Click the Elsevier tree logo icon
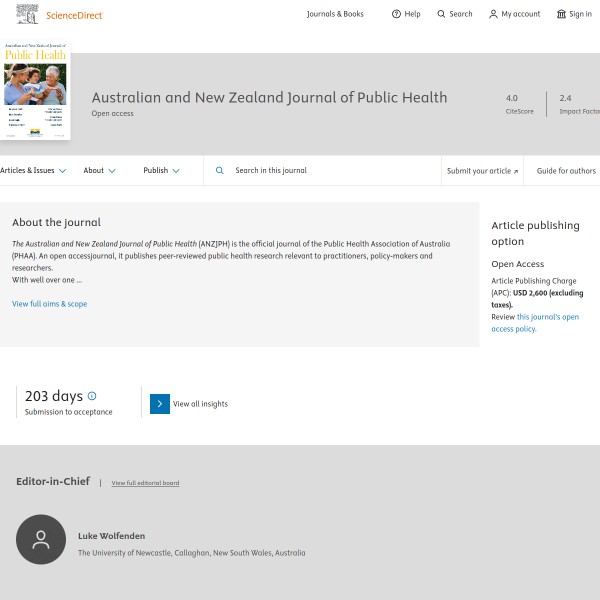Image resolution: width=600 pixels, height=600 pixels. [27, 14]
